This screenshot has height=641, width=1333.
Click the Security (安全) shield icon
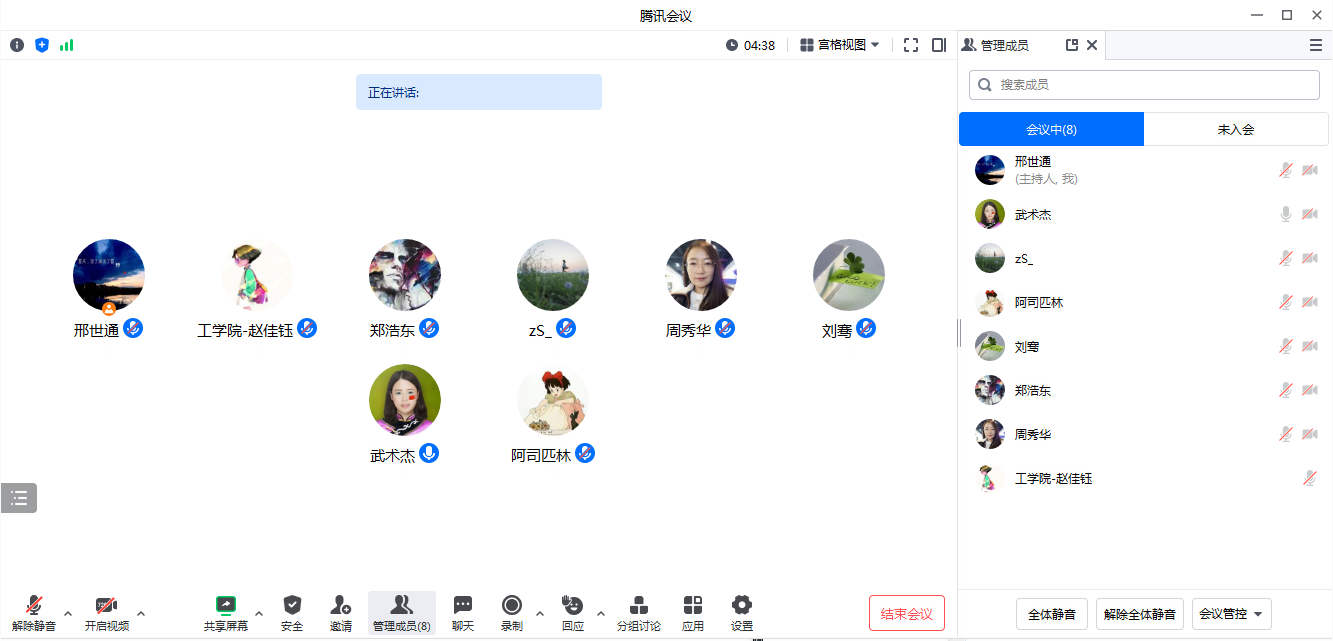(292, 613)
